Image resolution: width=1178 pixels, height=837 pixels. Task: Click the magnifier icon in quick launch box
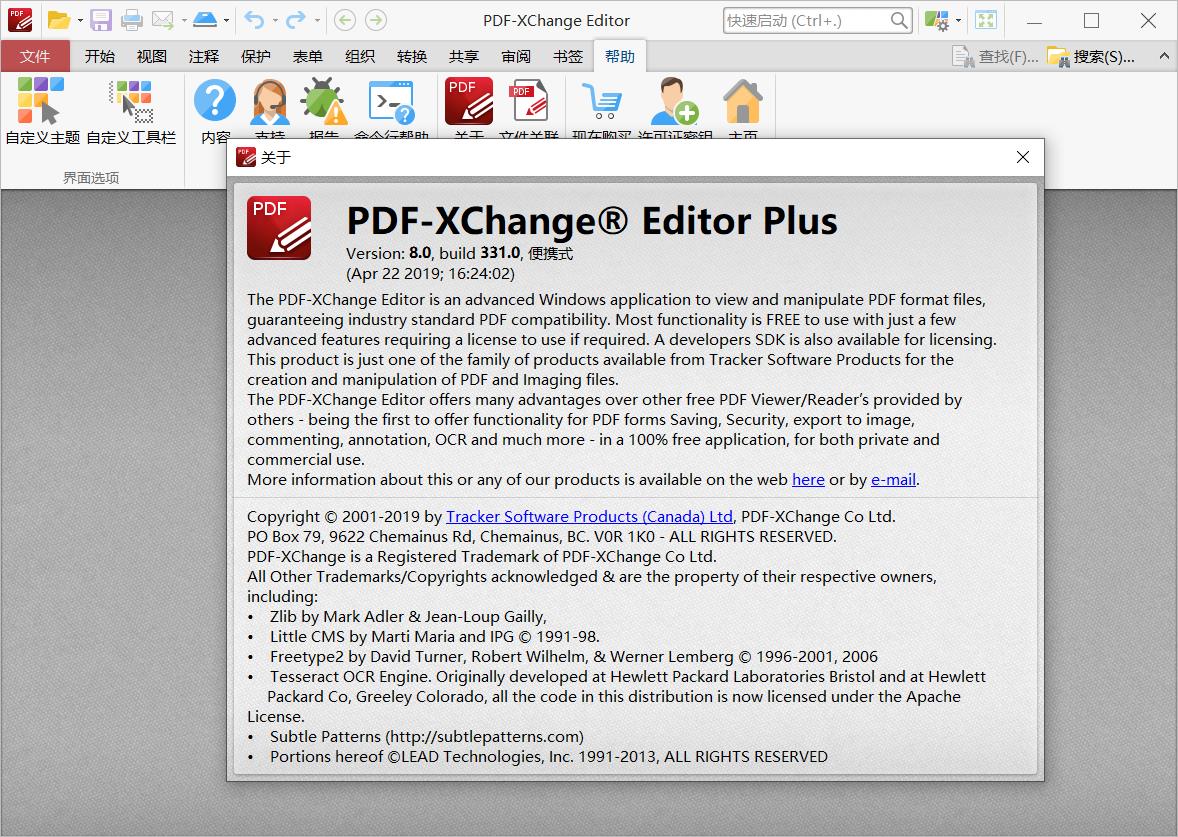(899, 20)
